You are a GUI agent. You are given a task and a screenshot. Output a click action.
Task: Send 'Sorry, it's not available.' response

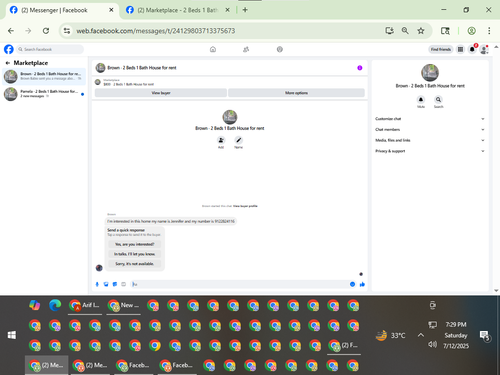coord(135,264)
